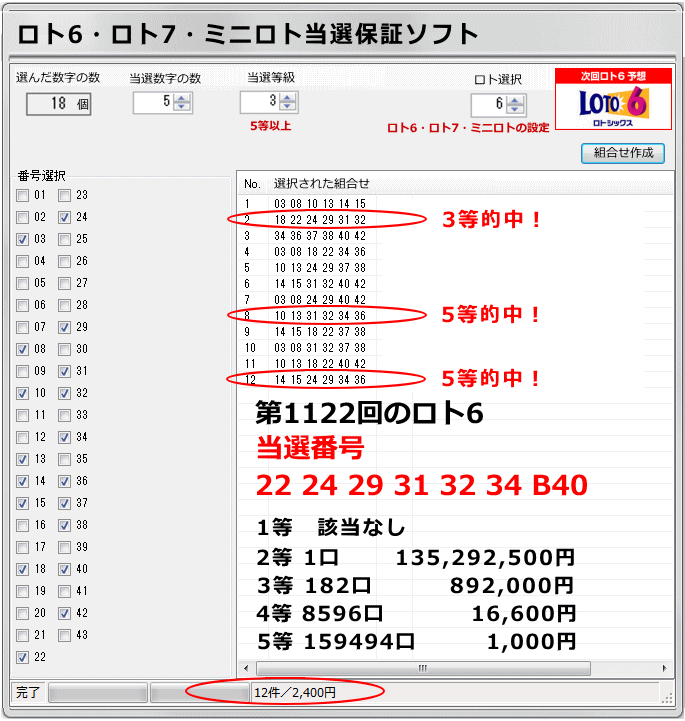Click the ロト6・ロト7・ミニロトの設定 red label
This screenshot has height=721, width=685.
click(468, 128)
